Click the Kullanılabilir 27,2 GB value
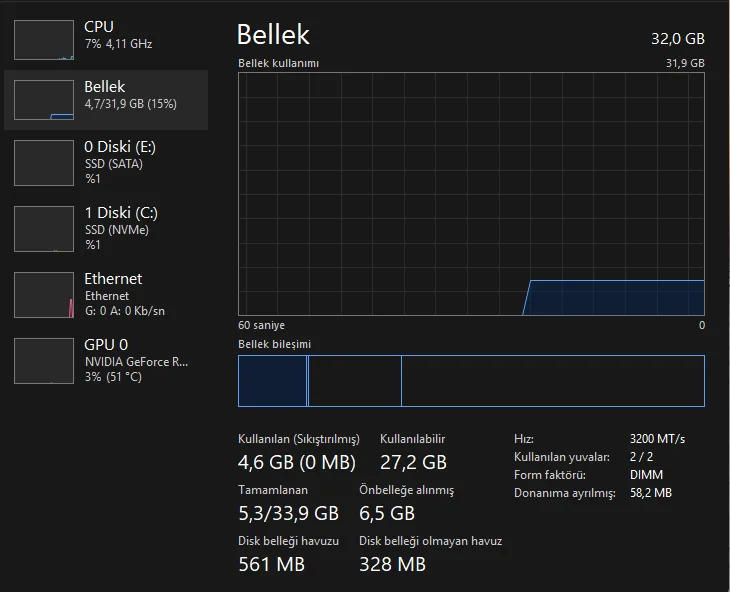730x592 pixels. 413,462
